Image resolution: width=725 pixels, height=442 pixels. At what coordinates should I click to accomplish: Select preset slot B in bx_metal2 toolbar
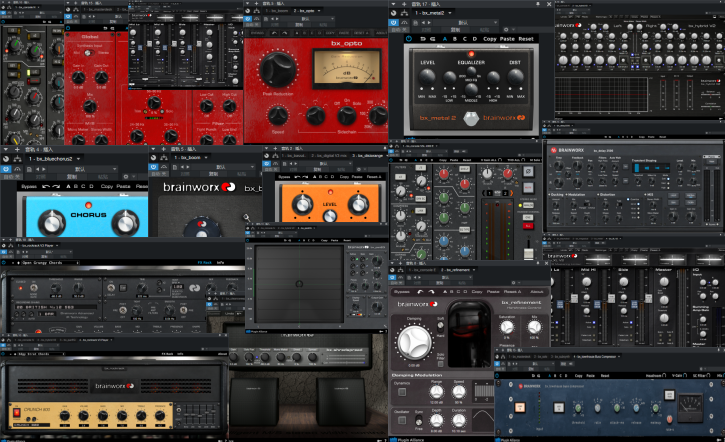point(455,39)
